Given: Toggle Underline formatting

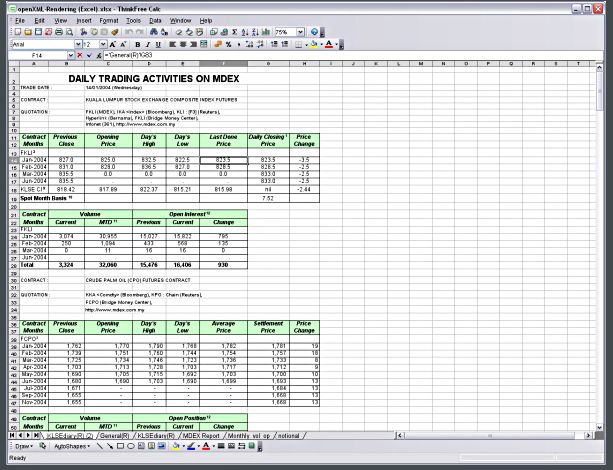Looking at the screenshot, I should pos(158,45).
